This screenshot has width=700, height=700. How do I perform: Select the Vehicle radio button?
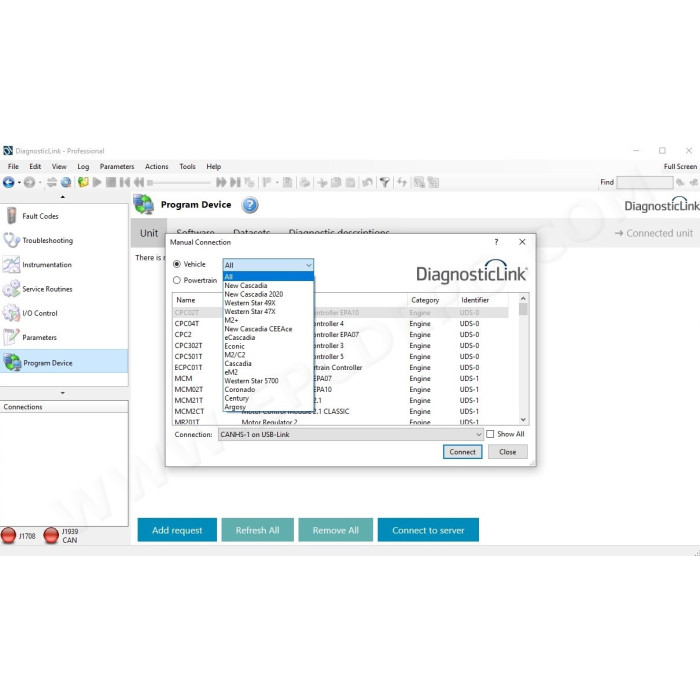[177, 264]
